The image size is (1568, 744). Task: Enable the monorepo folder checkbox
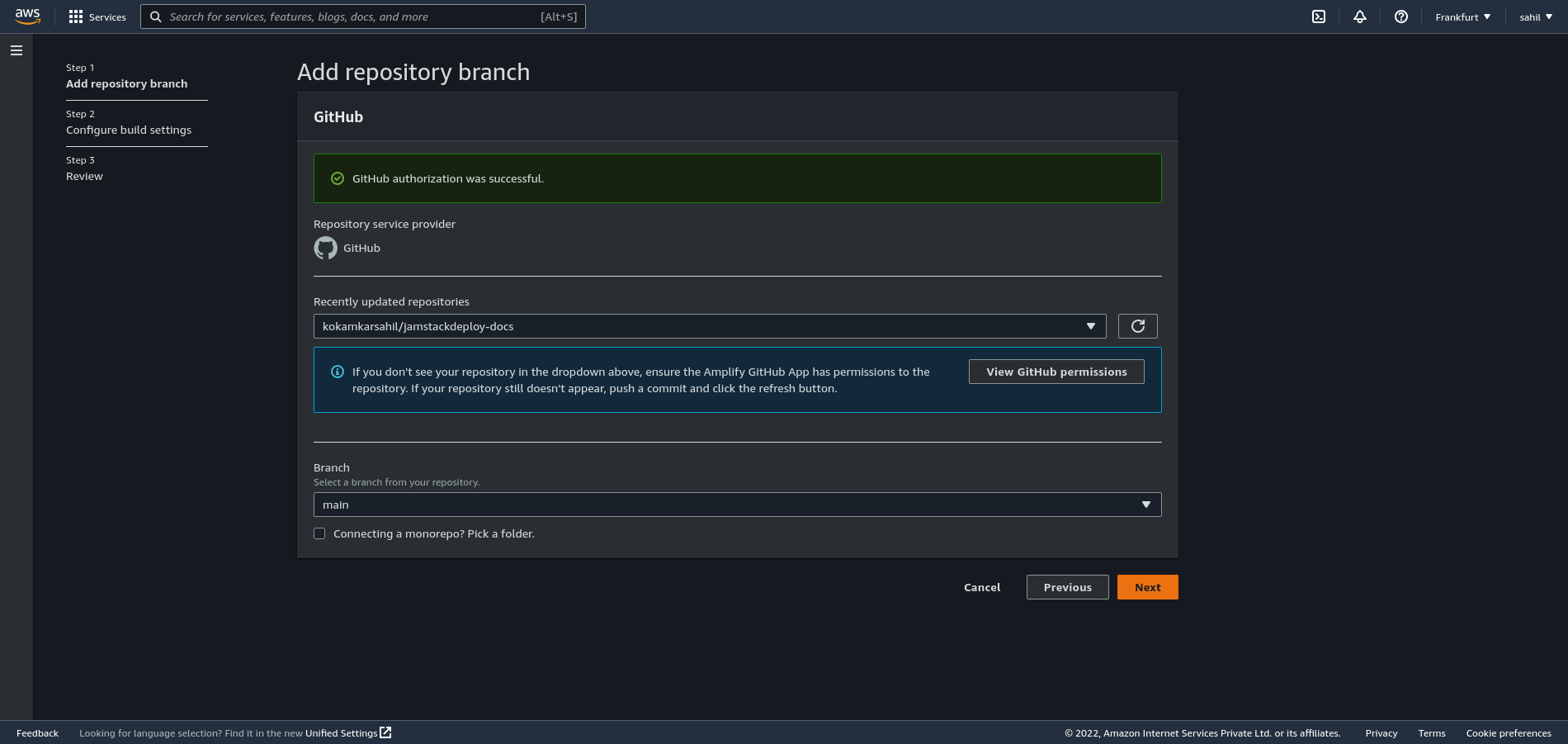(319, 533)
